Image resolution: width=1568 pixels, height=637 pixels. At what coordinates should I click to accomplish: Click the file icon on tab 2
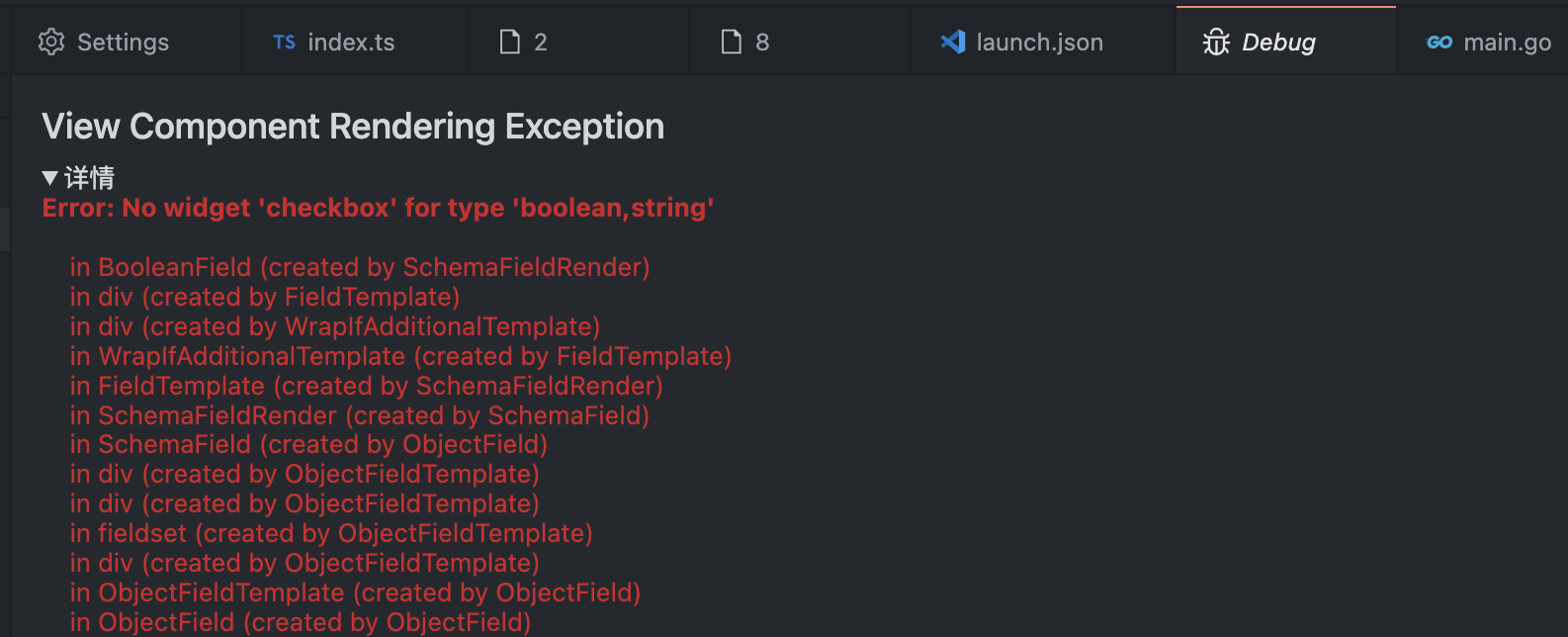click(x=511, y=42)
